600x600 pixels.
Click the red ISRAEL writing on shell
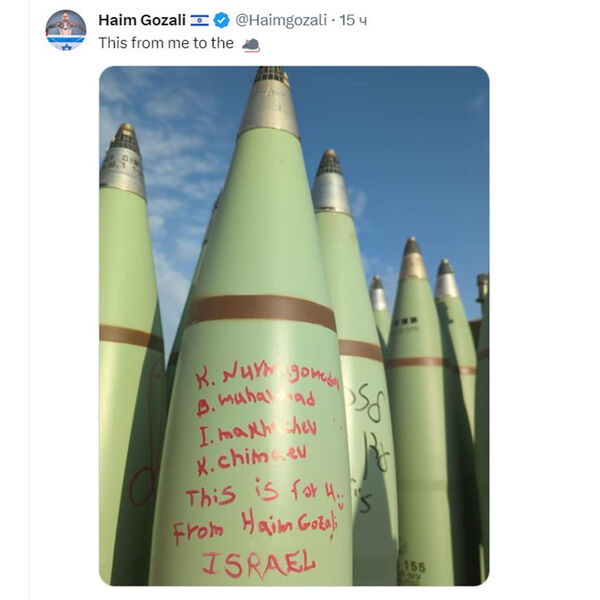tap(258, 563)
